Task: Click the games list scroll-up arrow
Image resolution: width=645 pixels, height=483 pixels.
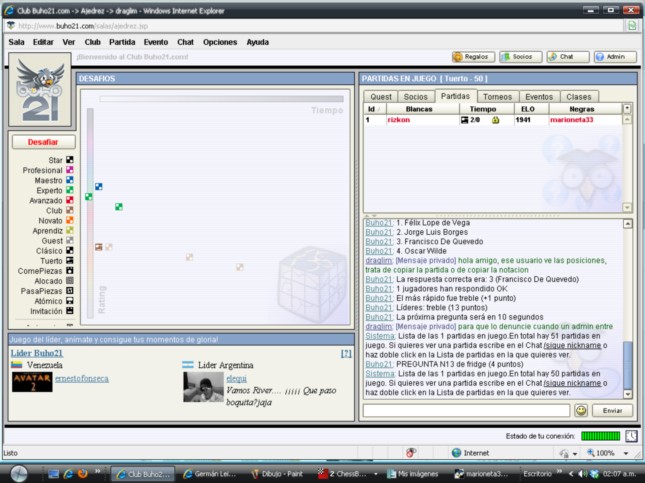Action: pos(627,120)
